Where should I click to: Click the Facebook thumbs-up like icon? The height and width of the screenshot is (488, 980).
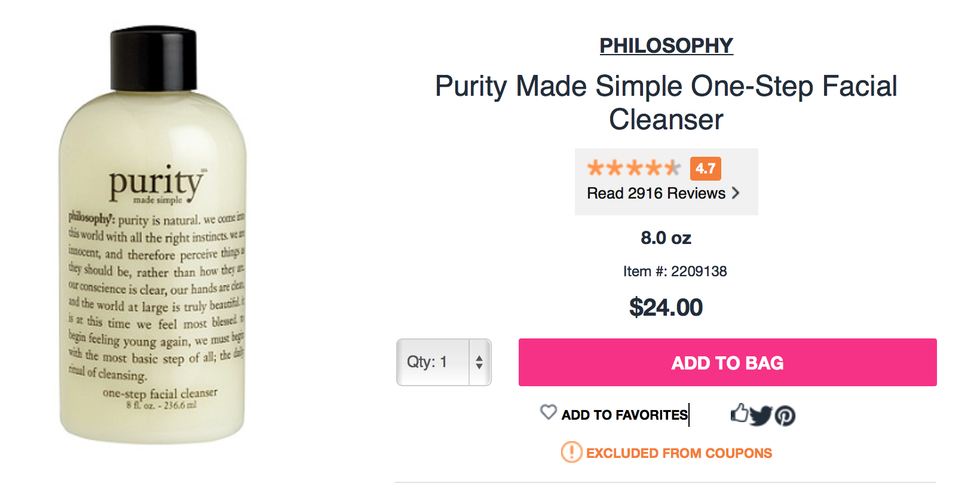[739, 413]
